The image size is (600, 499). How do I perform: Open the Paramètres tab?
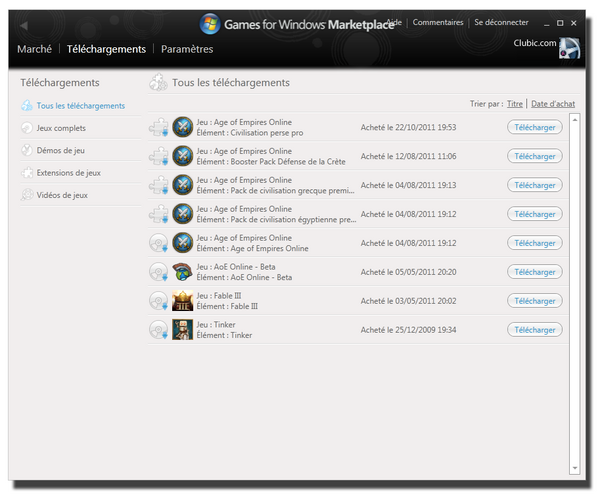coord(187,49)
